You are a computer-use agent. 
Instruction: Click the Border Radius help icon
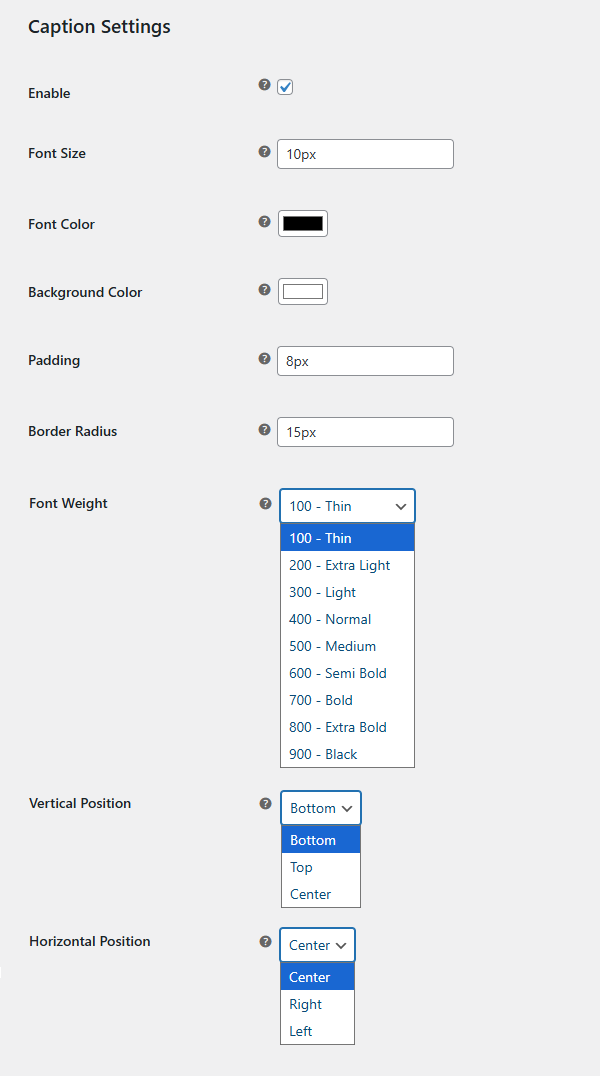point(264,428)
